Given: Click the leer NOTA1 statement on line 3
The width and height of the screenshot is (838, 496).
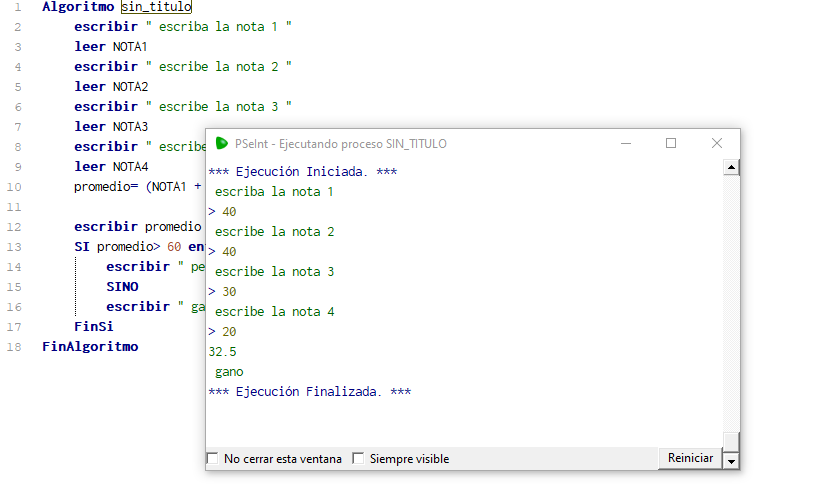Looking at the screenshot, I should (110, 47).
